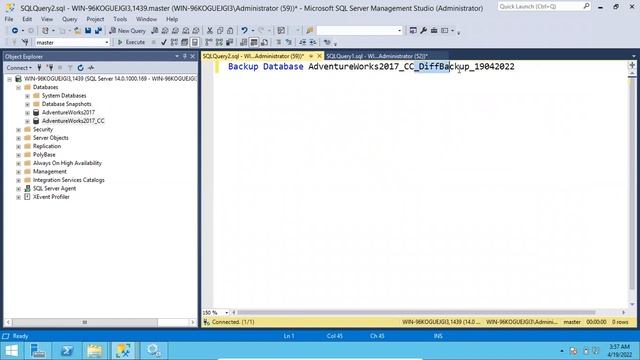640x360 pixels.
Task: Click the Save All icon
Action: (98, 31)
